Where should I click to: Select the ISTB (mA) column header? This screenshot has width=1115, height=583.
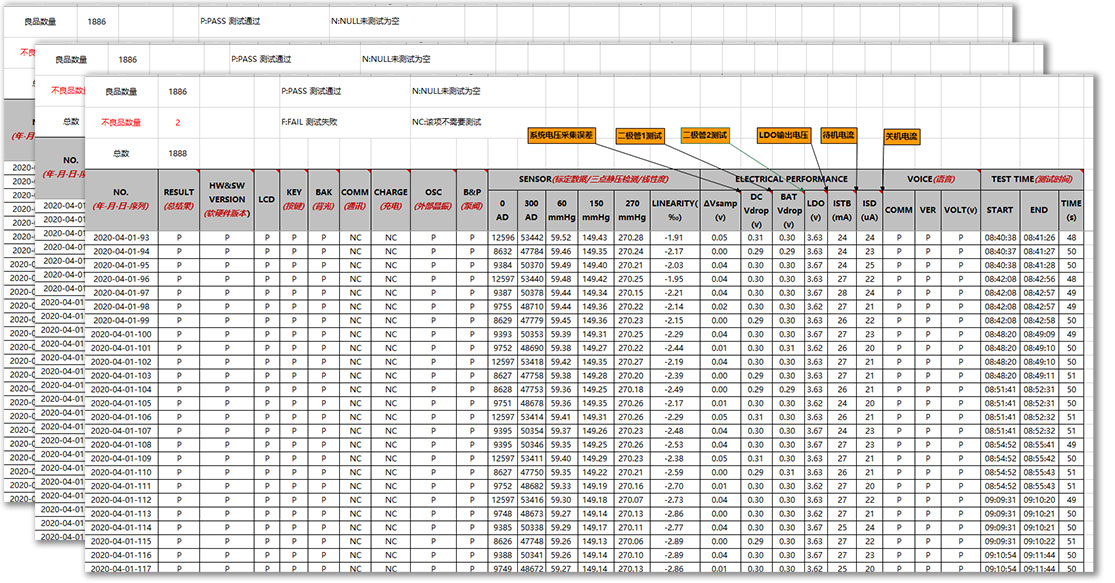pyautogui.click(x=842, y=210)
